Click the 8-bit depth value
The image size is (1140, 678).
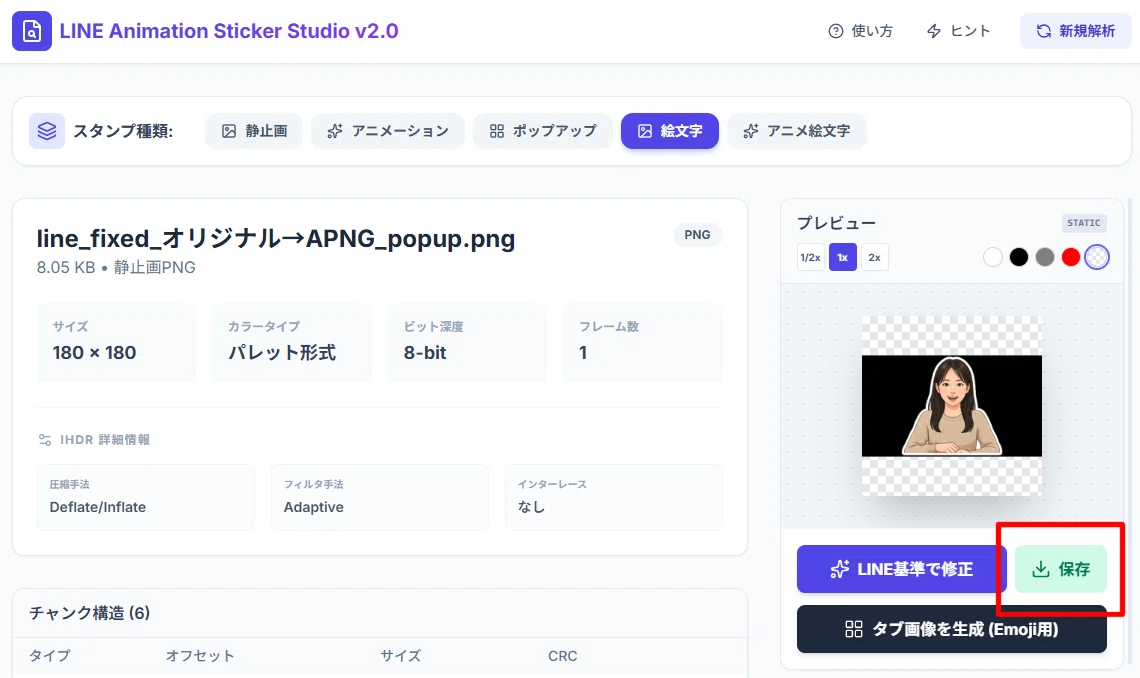(x=425, y=352)
